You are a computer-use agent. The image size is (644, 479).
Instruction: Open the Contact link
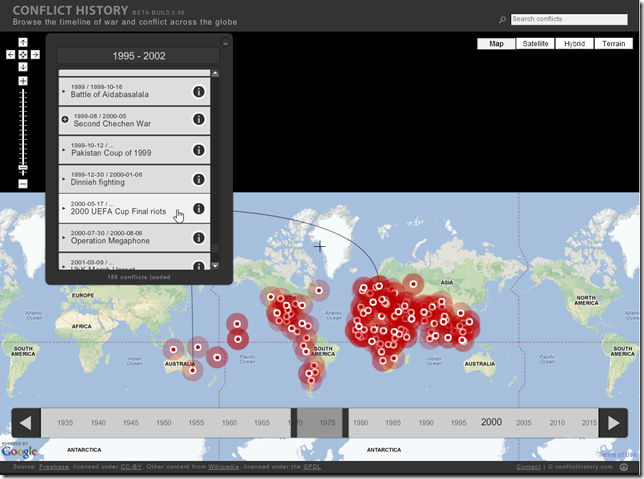(x=529, y=467)
